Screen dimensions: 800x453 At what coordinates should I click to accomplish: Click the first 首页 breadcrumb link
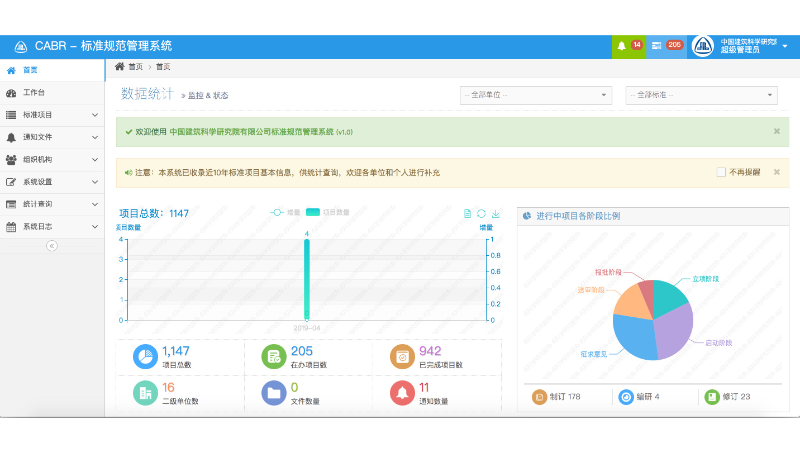tap(135, 67)
